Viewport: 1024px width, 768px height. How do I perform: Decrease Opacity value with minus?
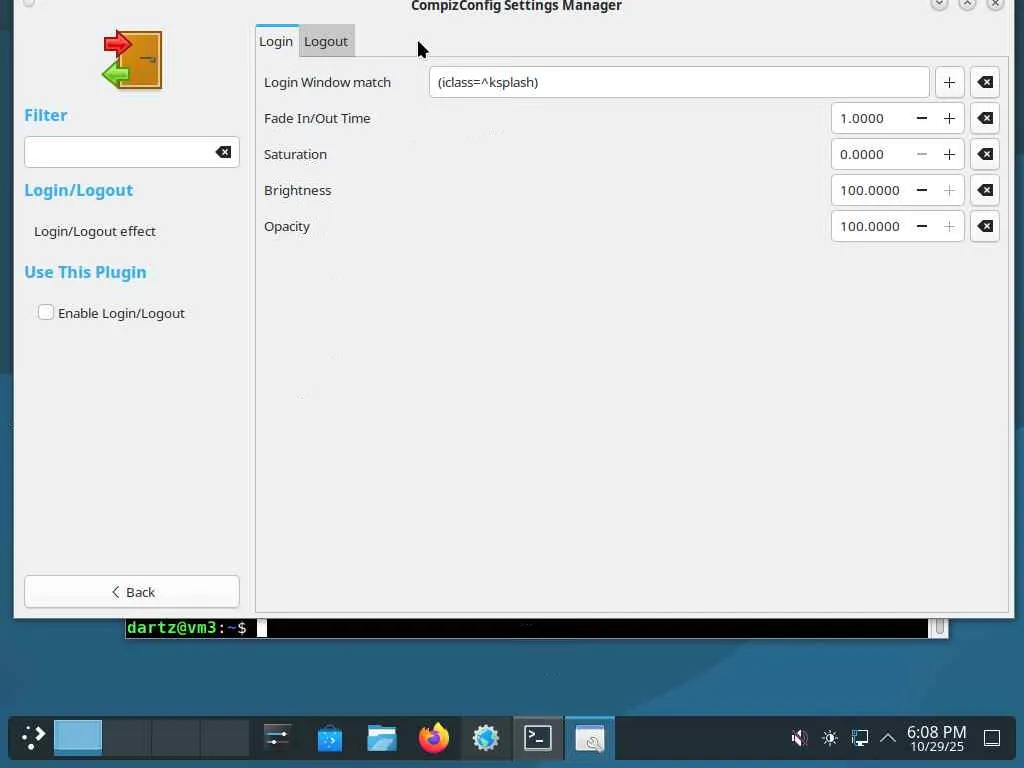[x=921, y=226]
